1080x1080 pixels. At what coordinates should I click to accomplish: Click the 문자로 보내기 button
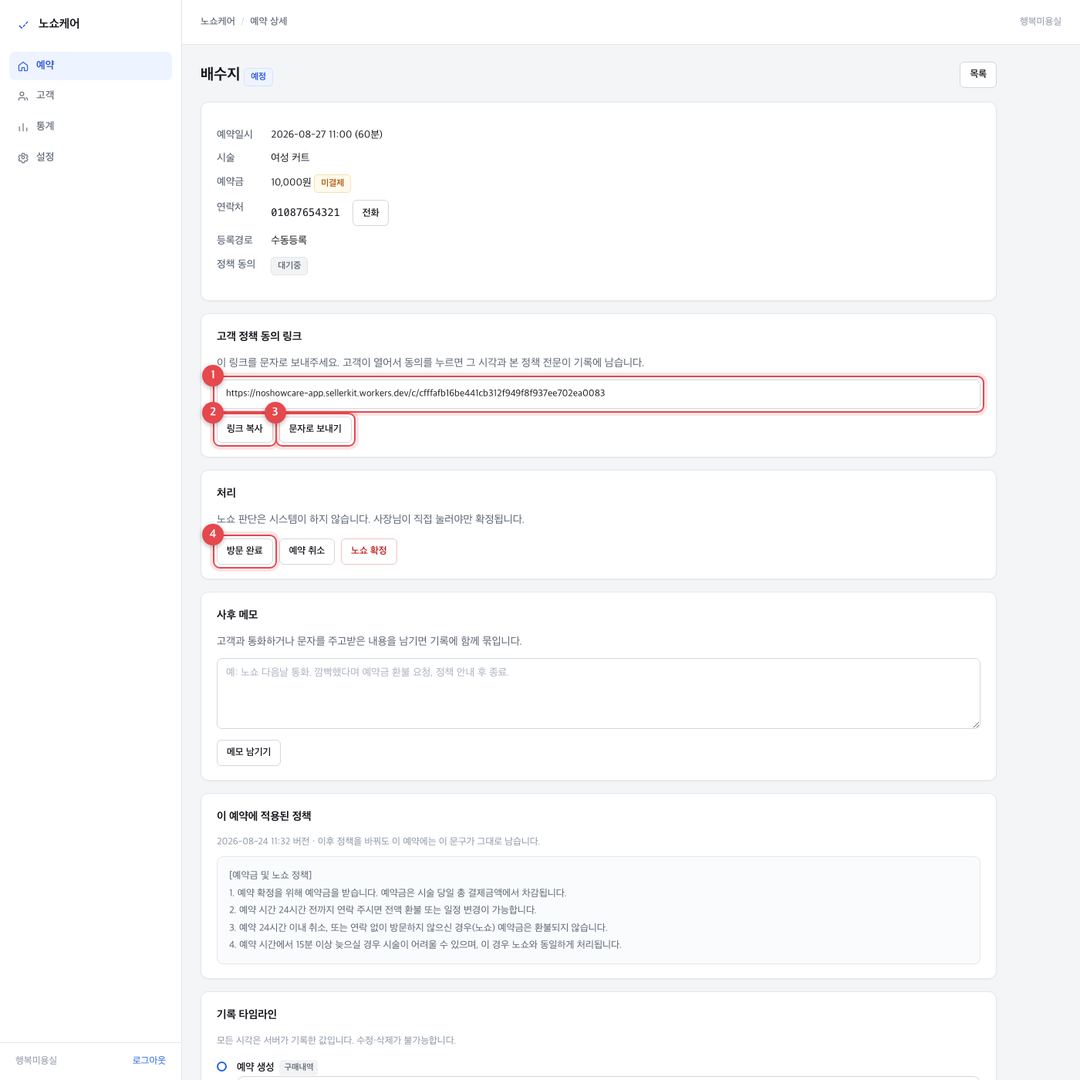[315, 429]
